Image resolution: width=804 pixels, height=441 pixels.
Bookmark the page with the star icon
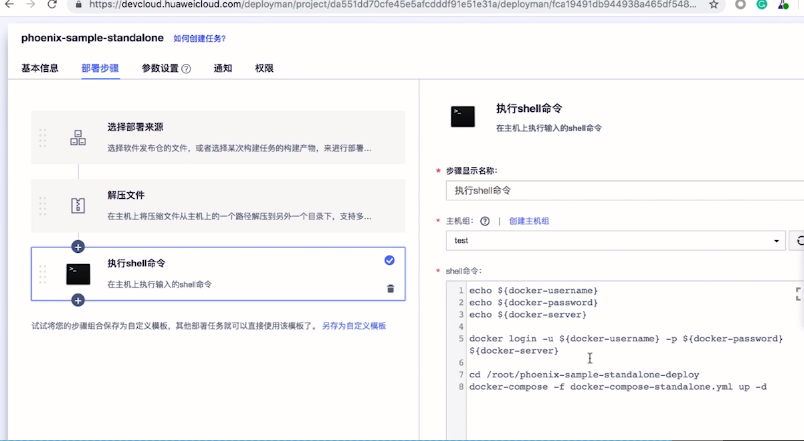coord(713,5)
